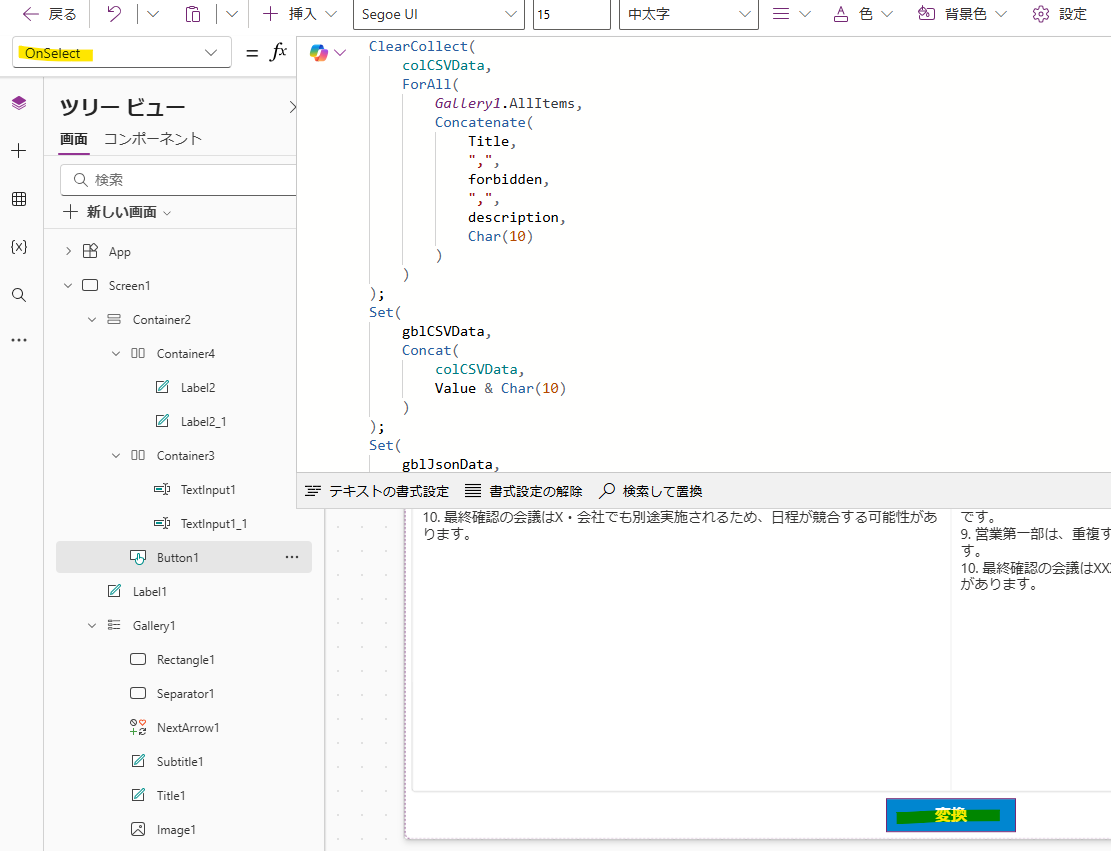The image size is (1111, 851).
Task: Open Button1 more options (…) menu
Action: click(292, 557)
